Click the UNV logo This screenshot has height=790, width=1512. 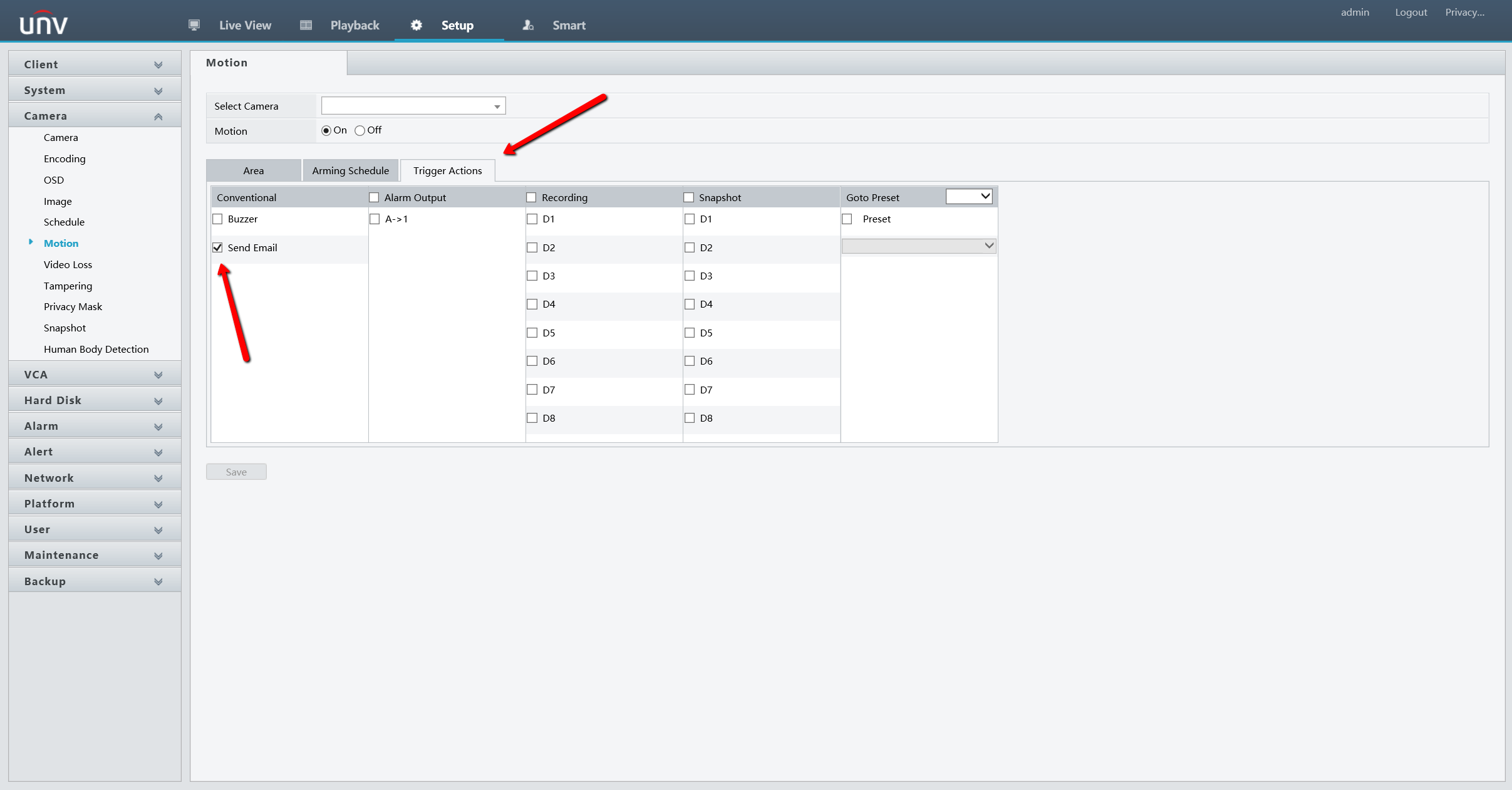pyautogui.click(x=43, y=24)
